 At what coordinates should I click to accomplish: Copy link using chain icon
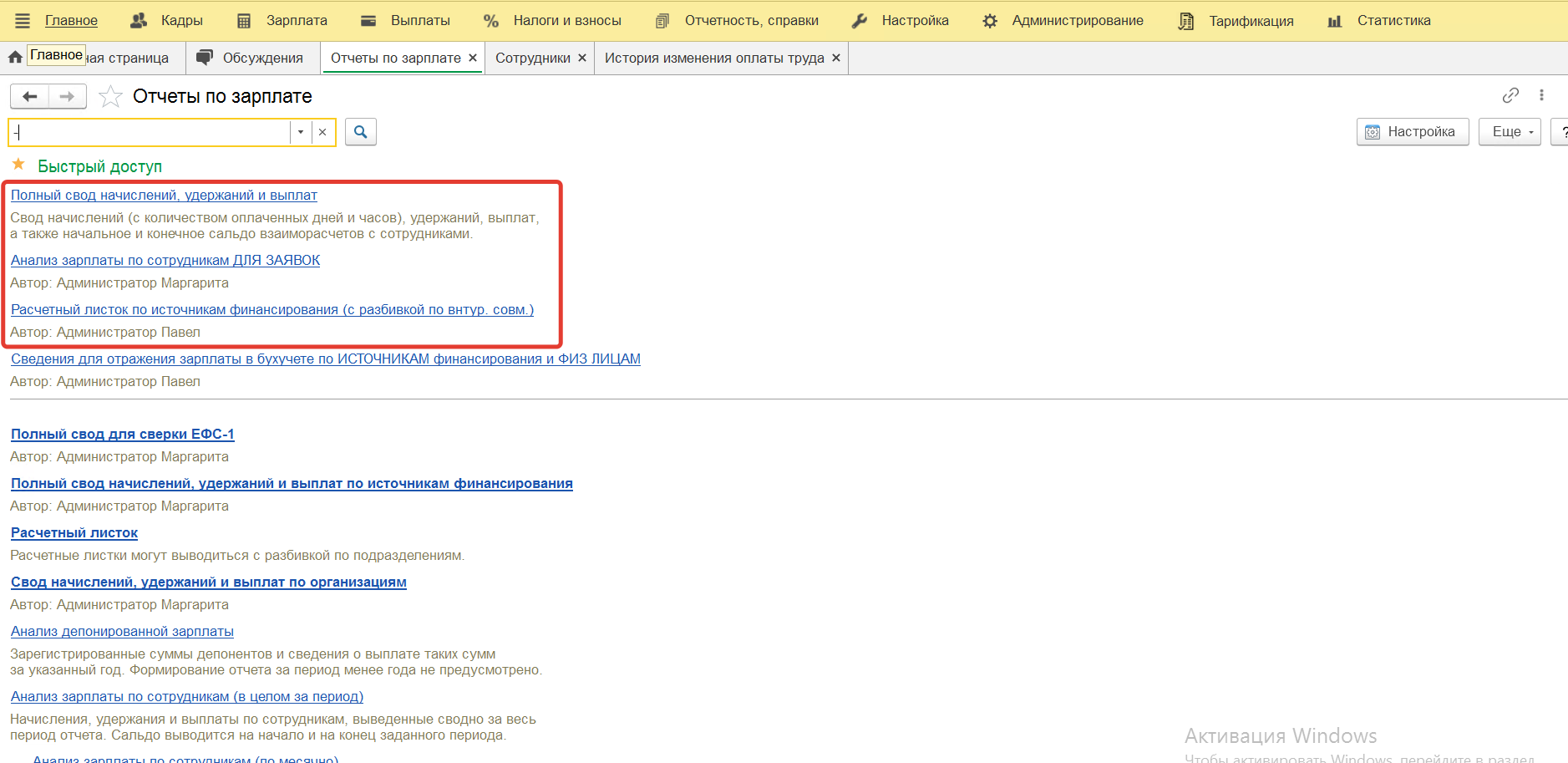point(1510,95)
